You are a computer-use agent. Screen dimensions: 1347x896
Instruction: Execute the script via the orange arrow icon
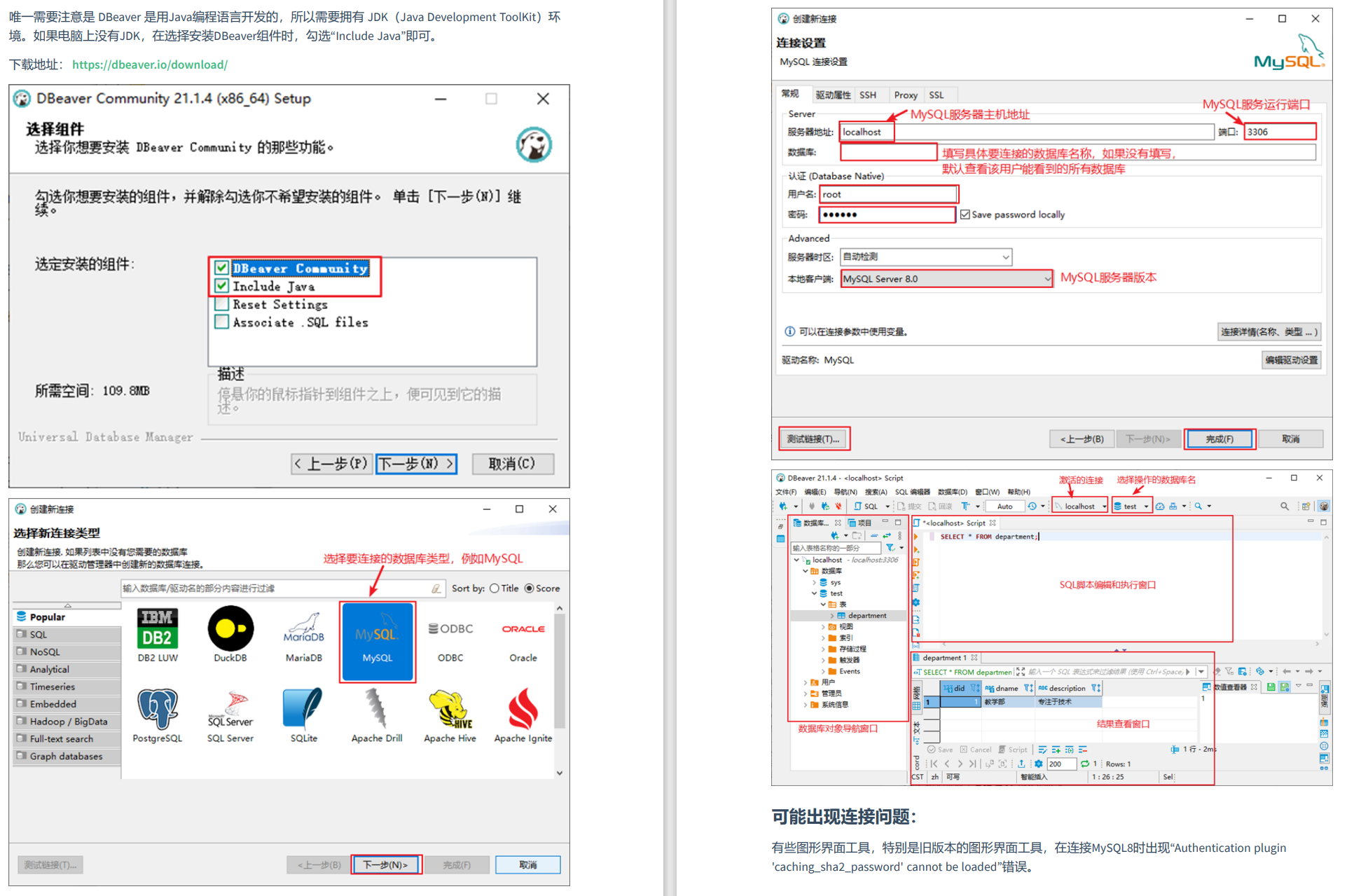pos(916,537)
